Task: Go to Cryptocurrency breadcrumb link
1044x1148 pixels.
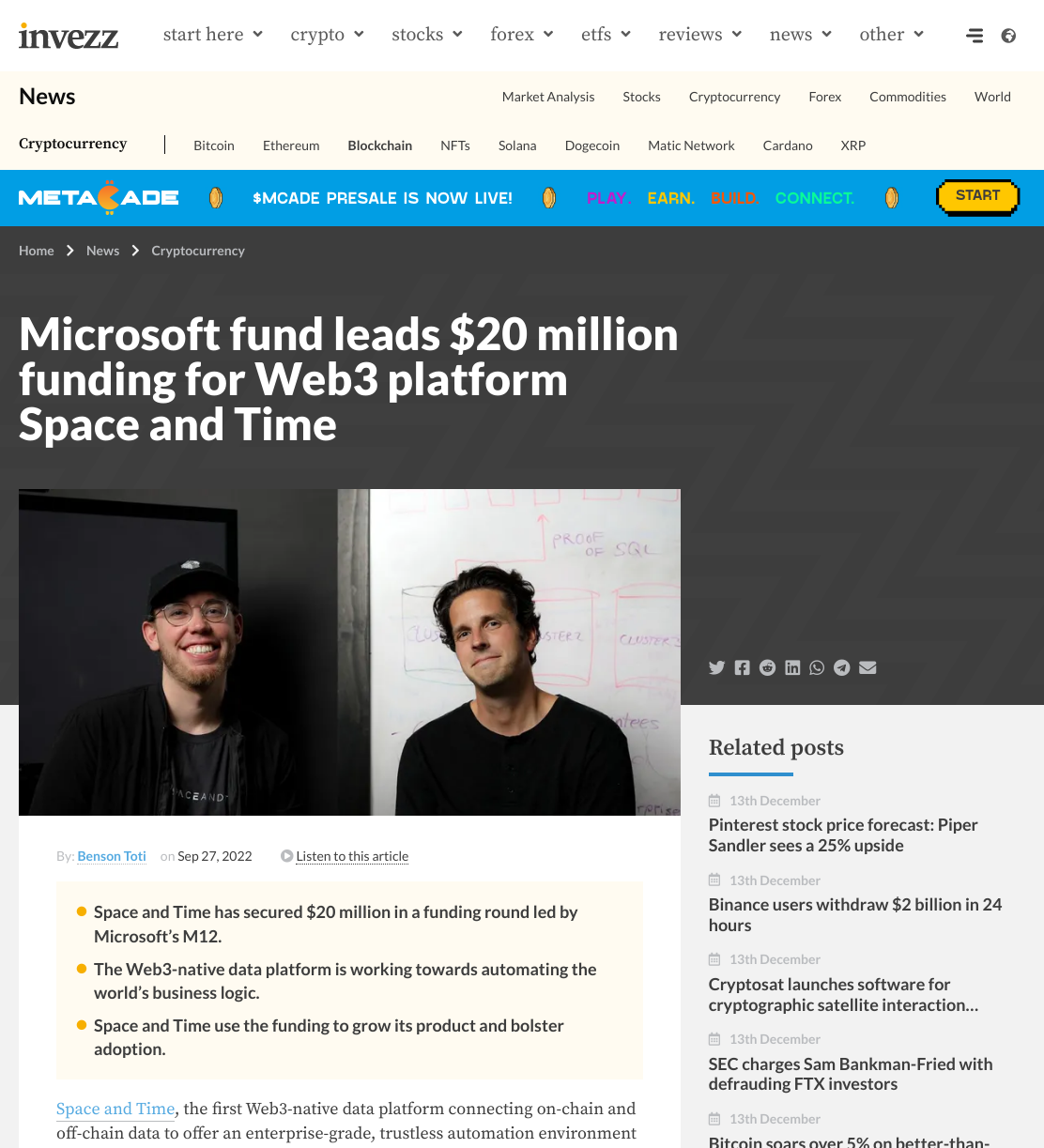Action: coord(198,251)
